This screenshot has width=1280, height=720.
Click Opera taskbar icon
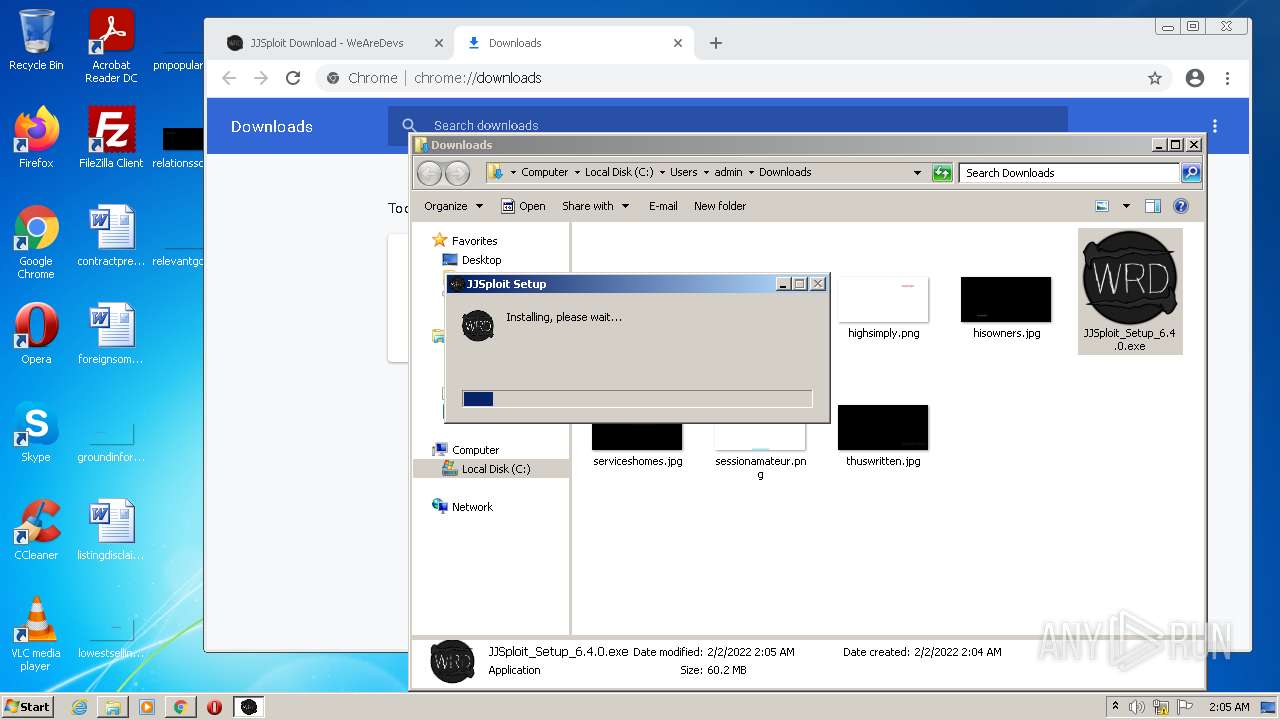tap(214, 707)
